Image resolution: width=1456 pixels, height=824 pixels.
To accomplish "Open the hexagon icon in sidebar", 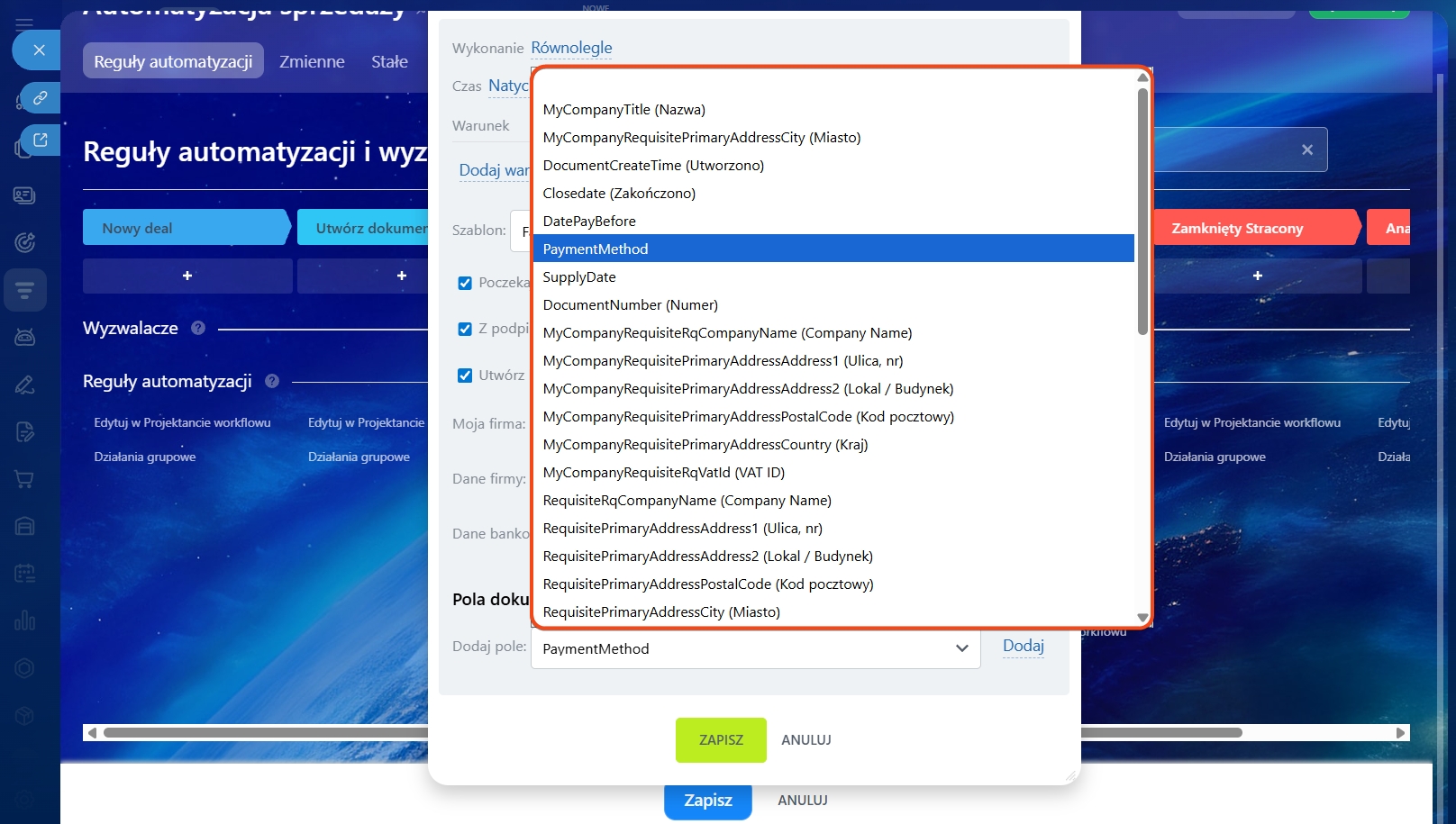I will (x=24, y=668).
